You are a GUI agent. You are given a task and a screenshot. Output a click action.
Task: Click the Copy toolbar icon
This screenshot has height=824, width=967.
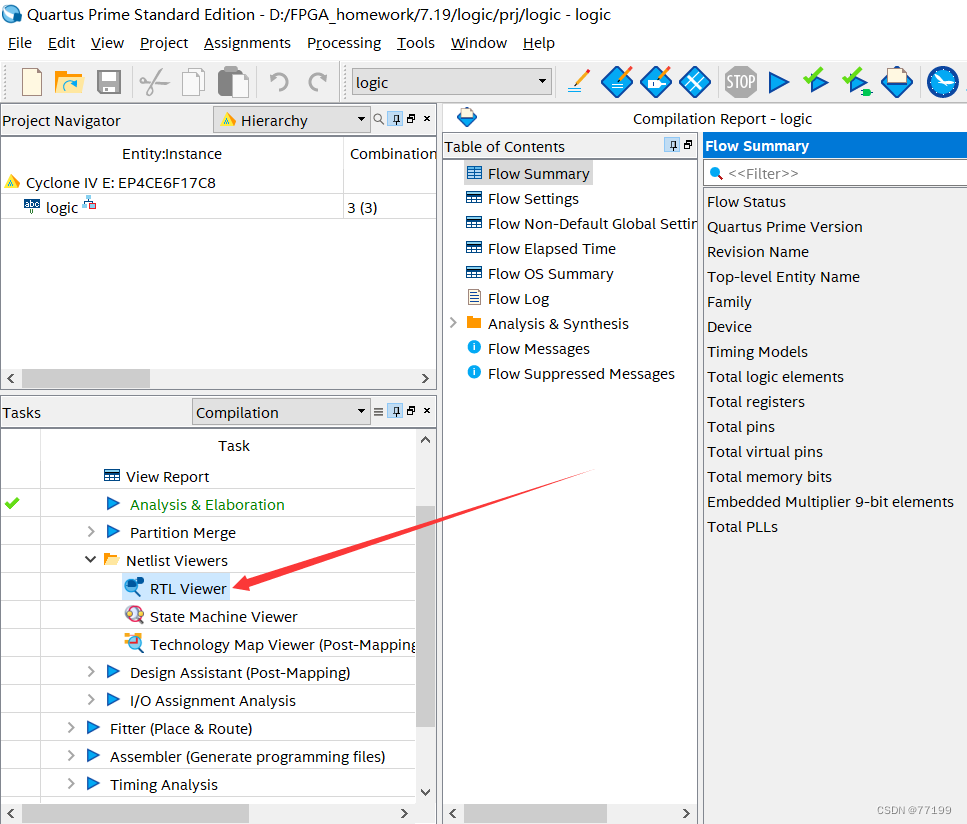click(x=194, y=82)
